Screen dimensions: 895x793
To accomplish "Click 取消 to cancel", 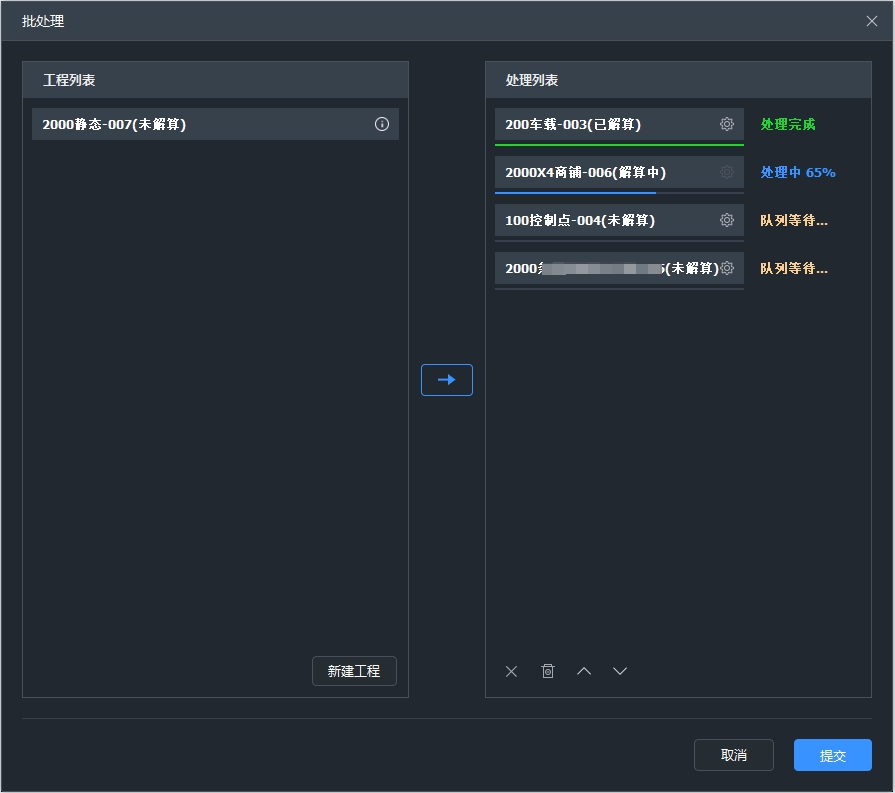I will pyautogui.click(x=734, y=755).
